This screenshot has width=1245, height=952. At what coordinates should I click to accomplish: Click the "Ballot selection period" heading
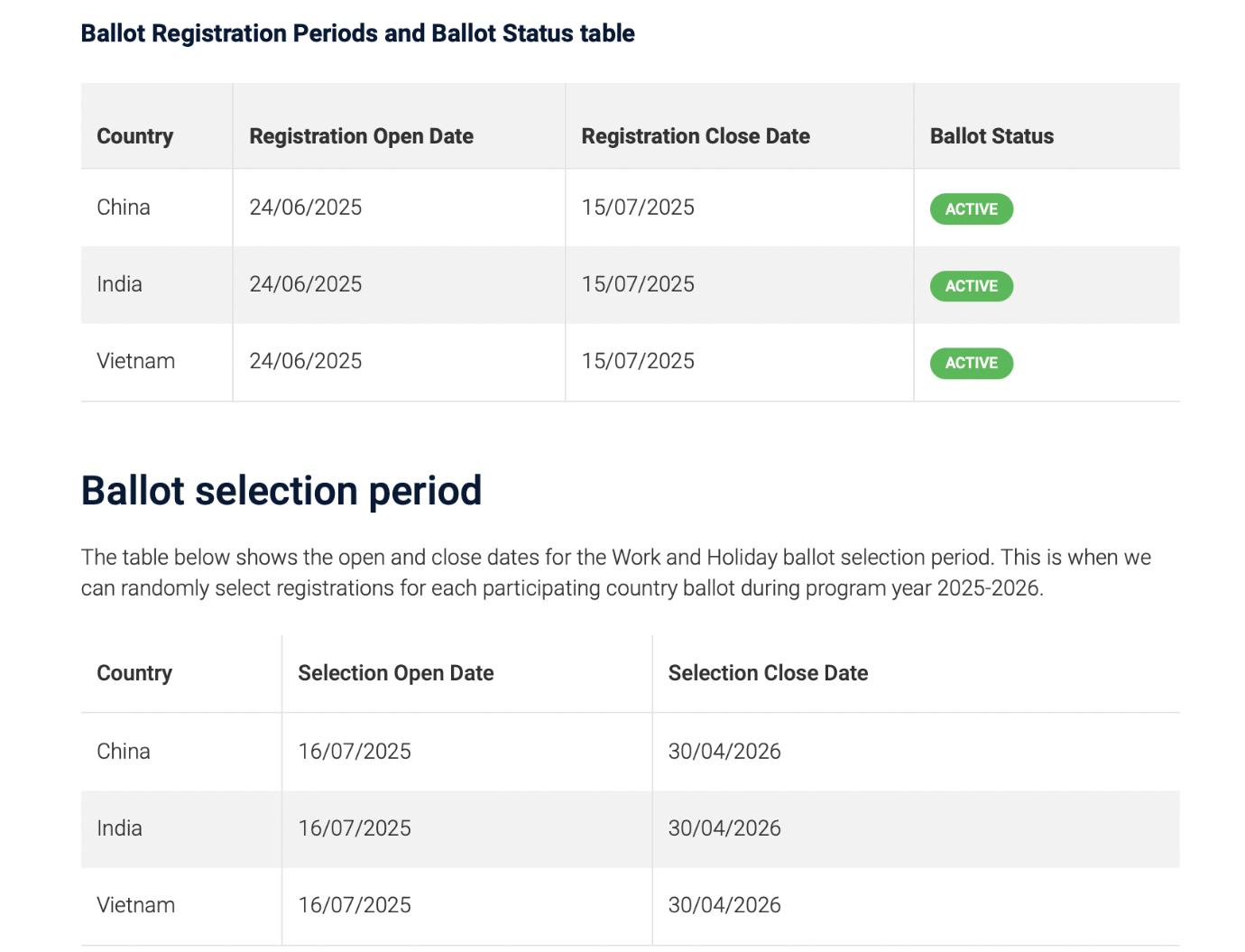pyautogui.click(x=281, y=491)
